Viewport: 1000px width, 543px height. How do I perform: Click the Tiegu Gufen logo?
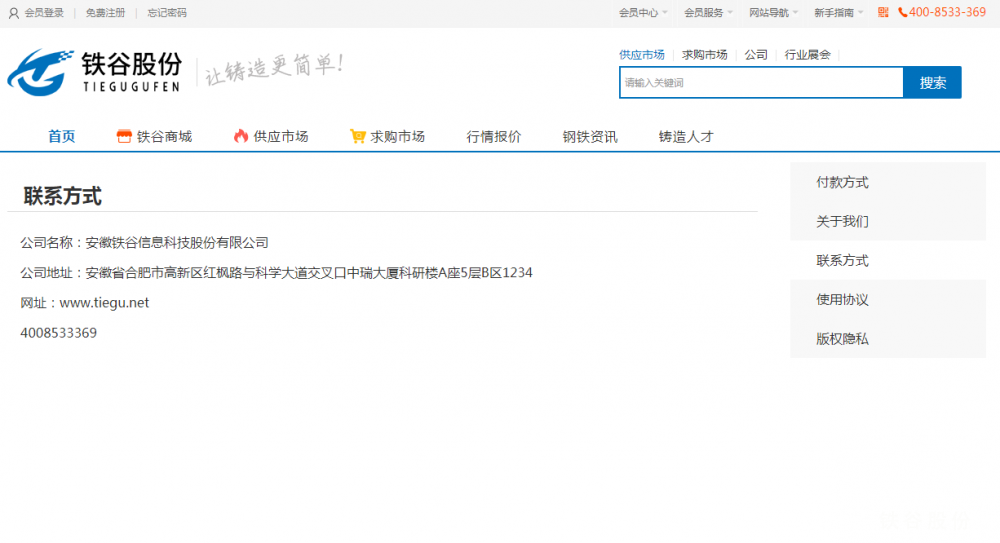coord(95,71)
